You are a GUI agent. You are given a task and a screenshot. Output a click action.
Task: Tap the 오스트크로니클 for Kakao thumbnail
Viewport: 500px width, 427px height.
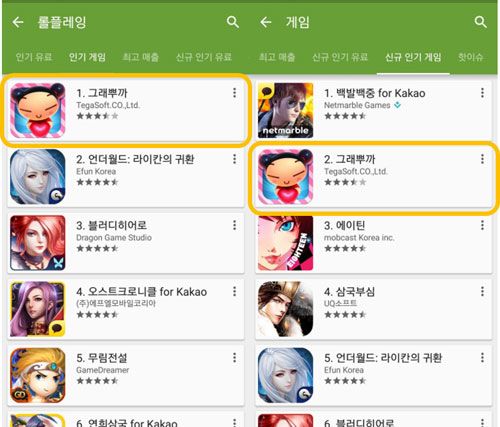coord(38,309)
